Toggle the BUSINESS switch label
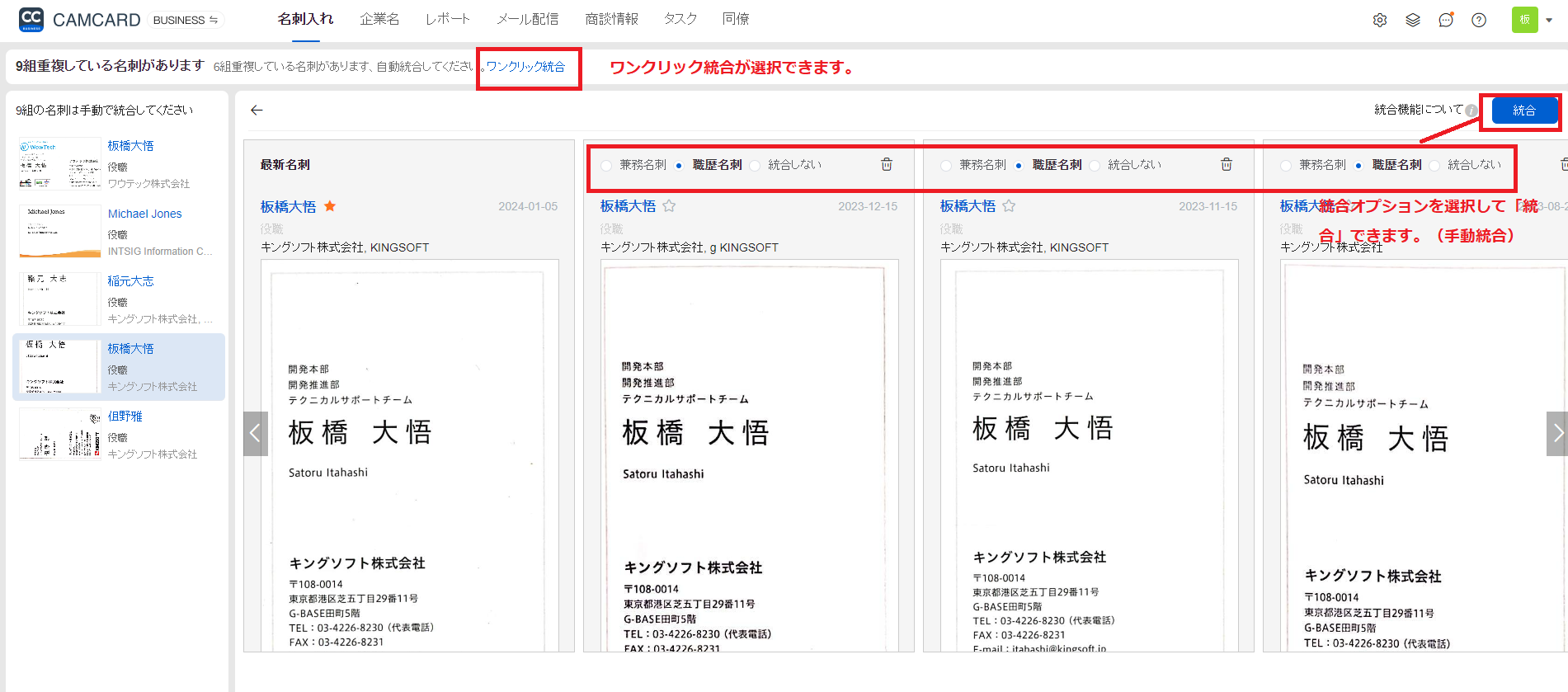 pyautogui.click(x=186, y=20)
